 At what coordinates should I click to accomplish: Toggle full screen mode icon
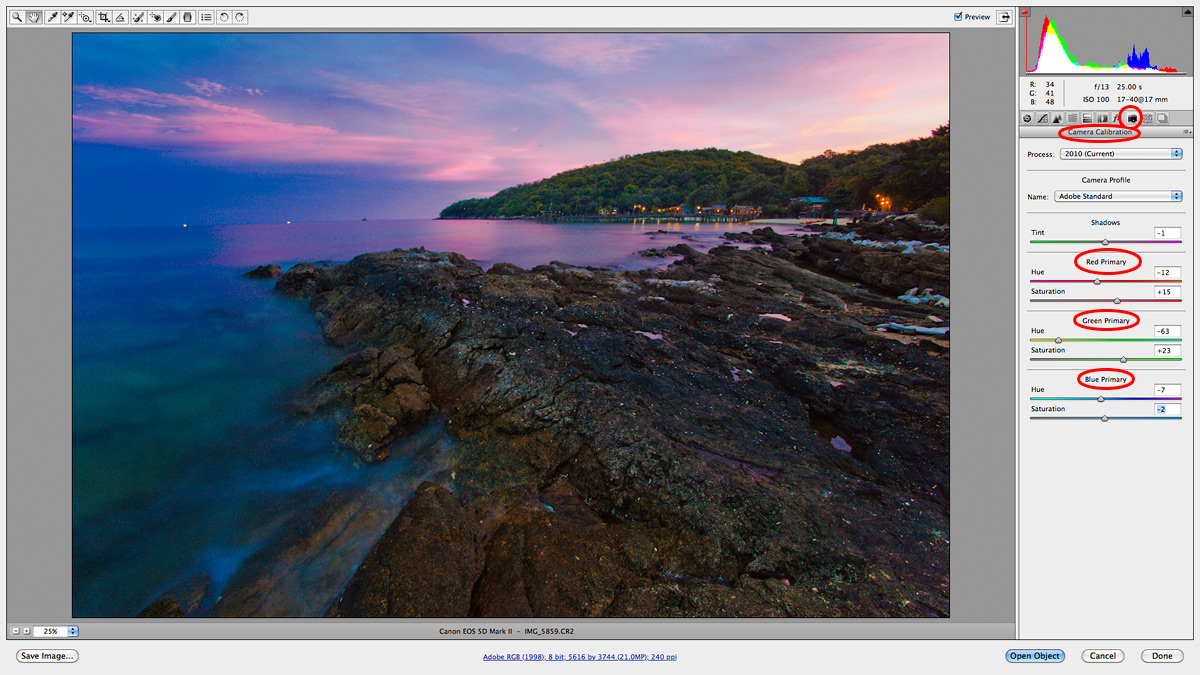click(1003, 17)
